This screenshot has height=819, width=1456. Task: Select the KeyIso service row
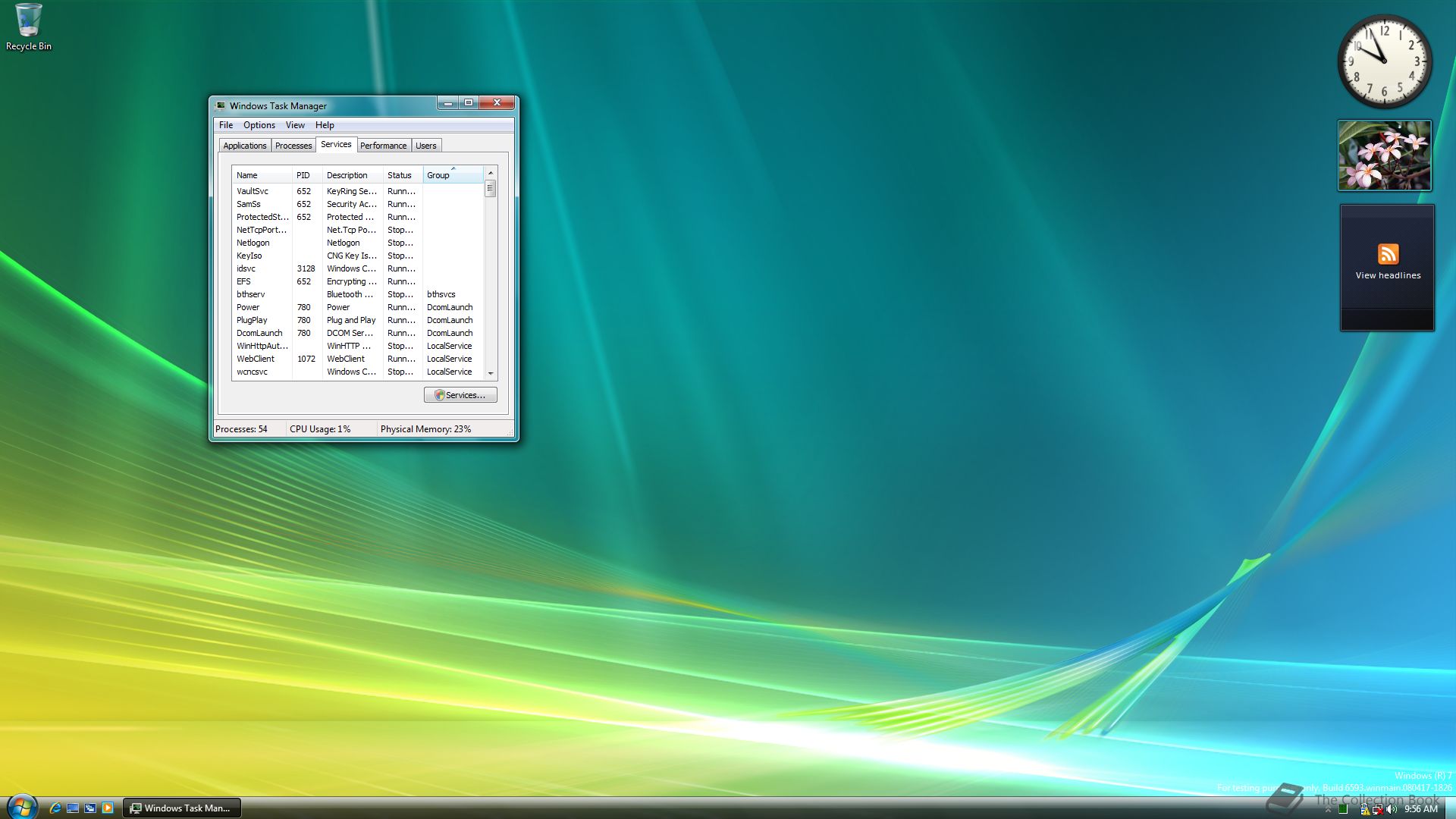click(x=358, y=256)
